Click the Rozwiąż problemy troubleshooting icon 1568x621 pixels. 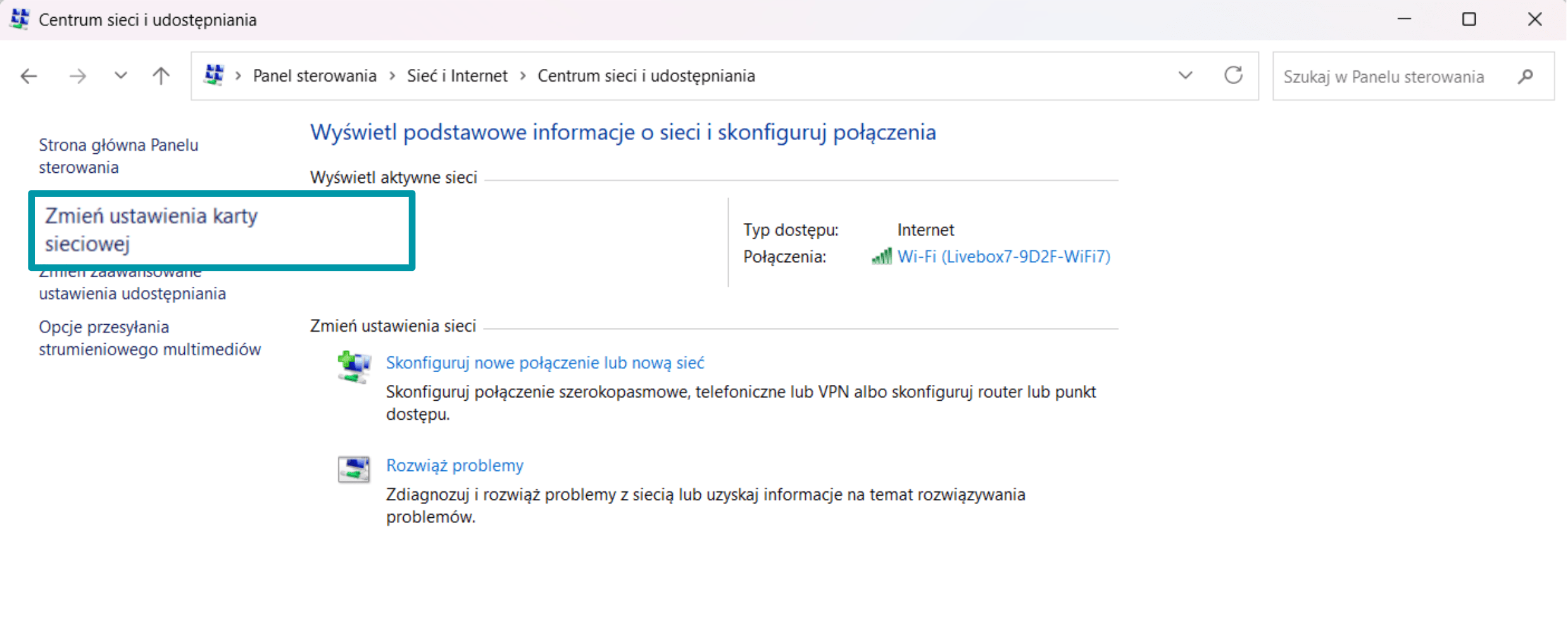(x=353, y=468)
